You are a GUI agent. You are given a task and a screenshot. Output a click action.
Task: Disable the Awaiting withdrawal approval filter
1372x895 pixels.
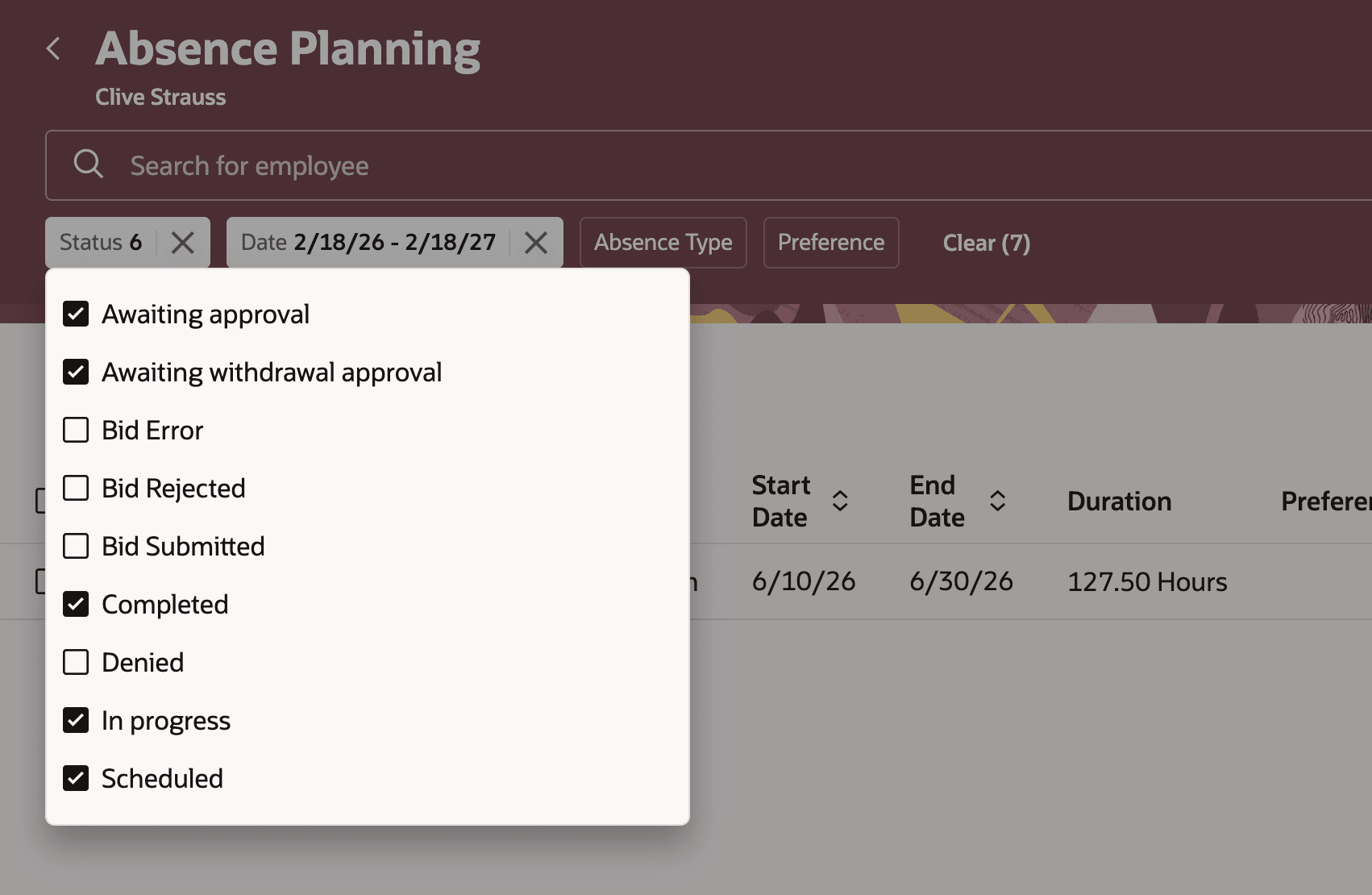coord(75,372)
